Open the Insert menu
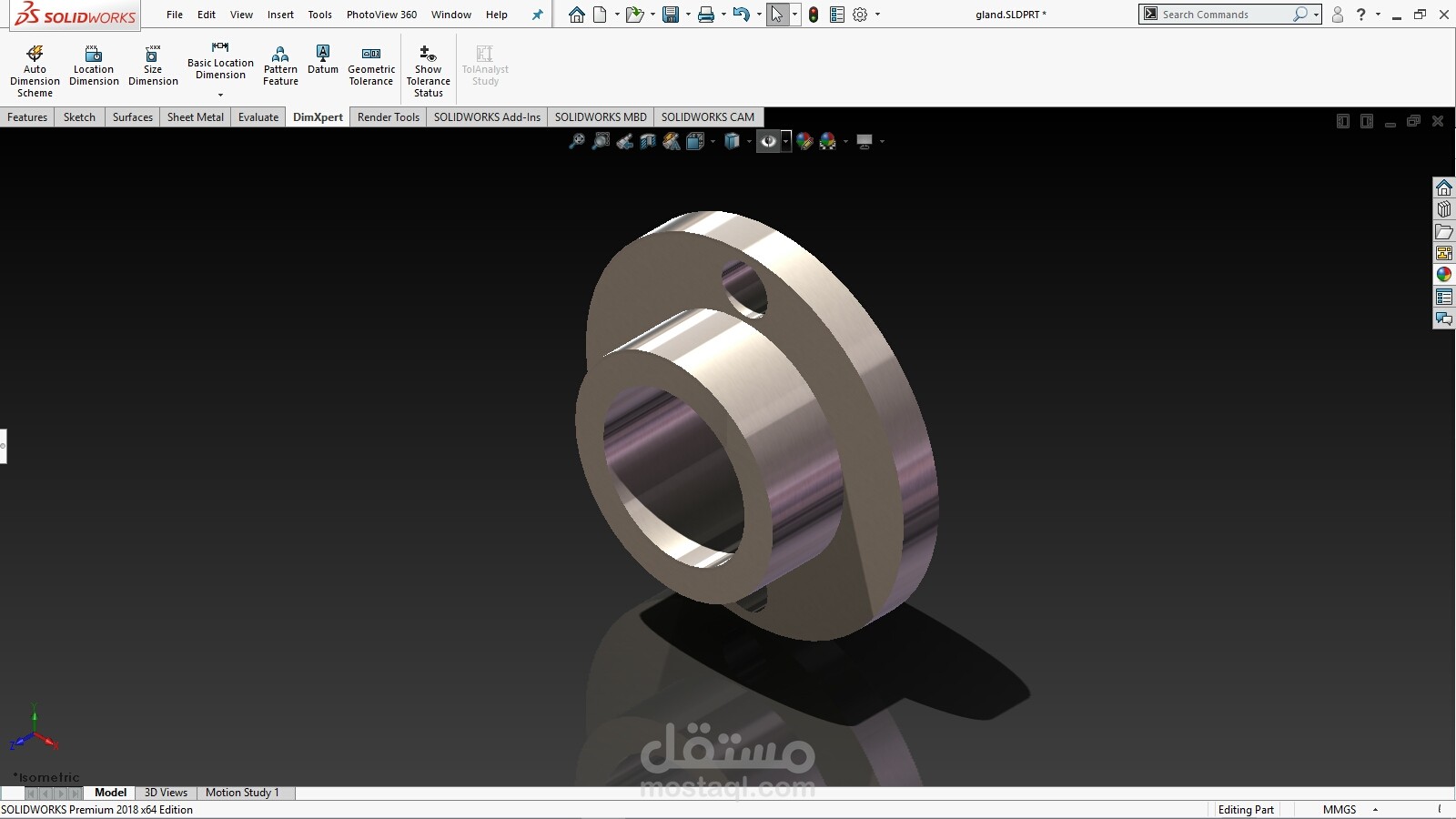 pyautogui.click(x=280, y=15)
